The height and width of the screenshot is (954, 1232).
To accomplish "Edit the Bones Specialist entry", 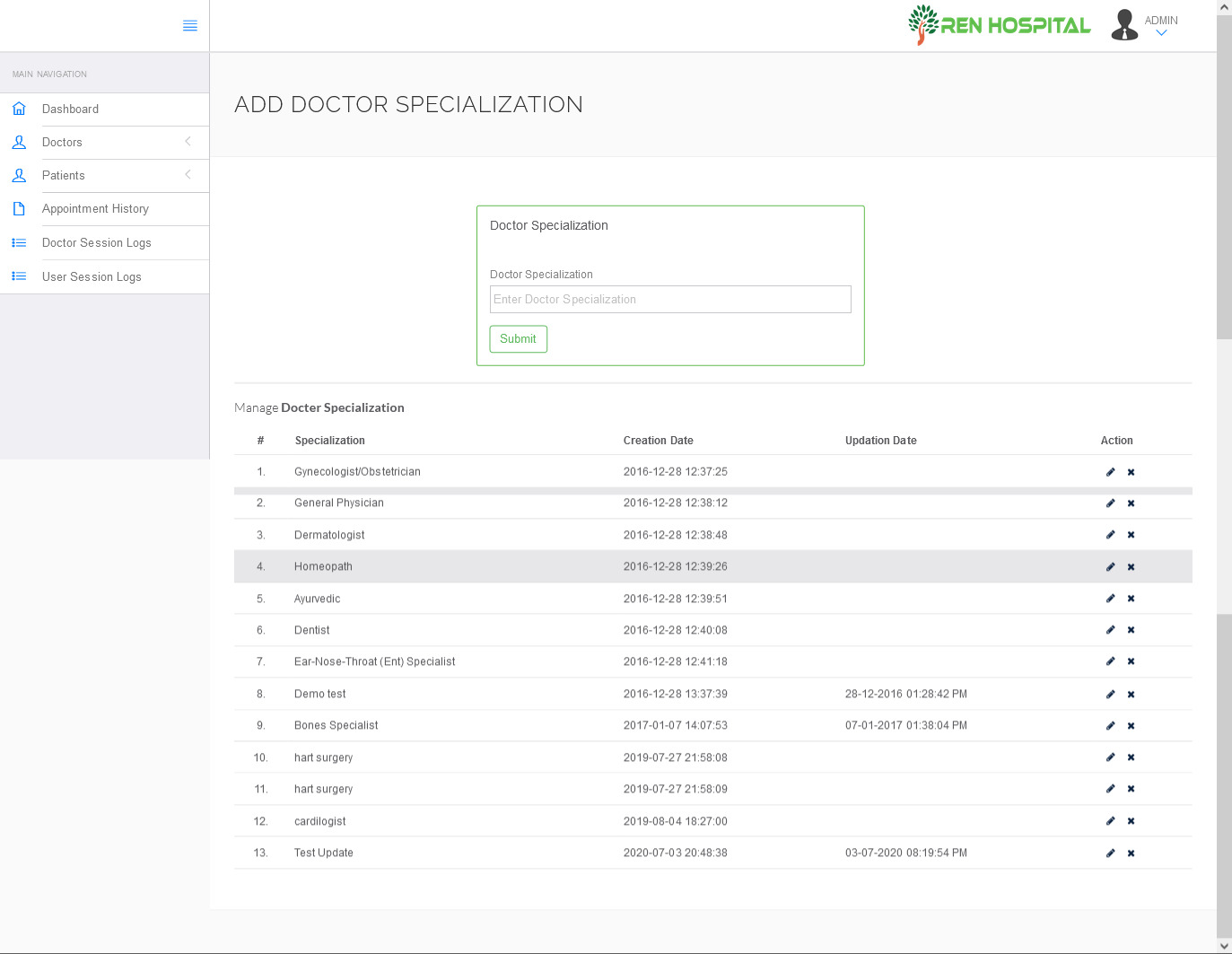I will point(1111,725).
